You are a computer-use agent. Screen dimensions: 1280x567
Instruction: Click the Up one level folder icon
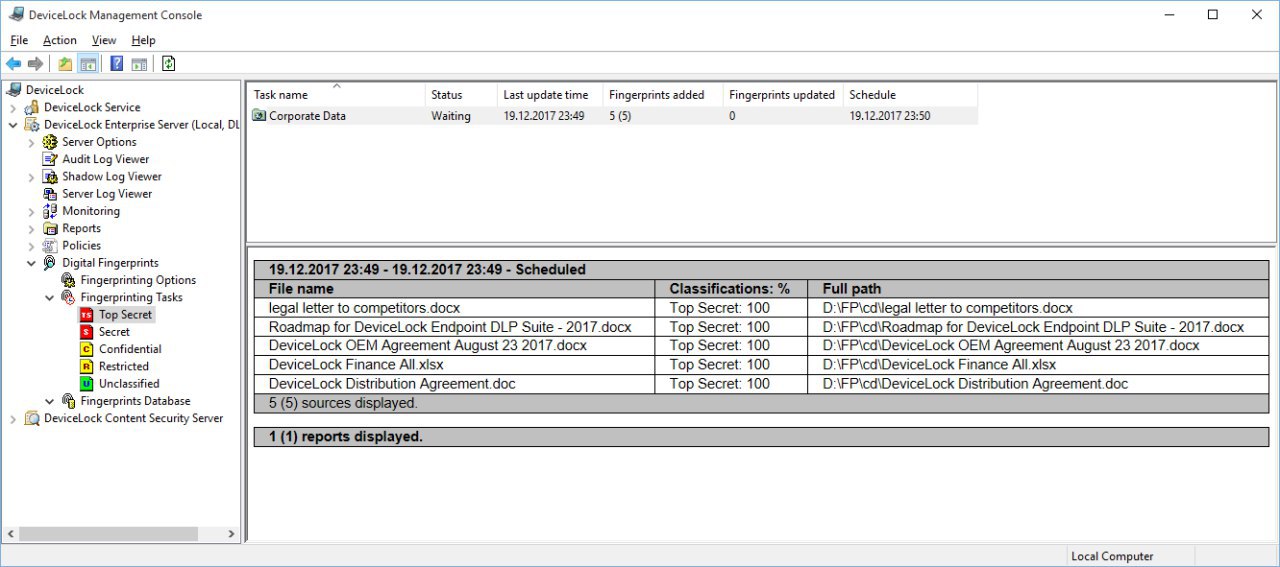pos(65,64)
